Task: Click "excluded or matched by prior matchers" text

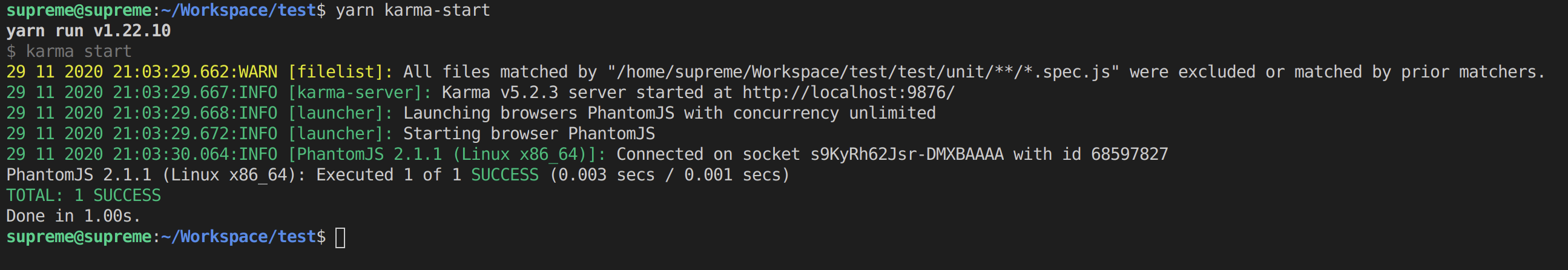Action: pyautogui.click(x=1361, y=72)
